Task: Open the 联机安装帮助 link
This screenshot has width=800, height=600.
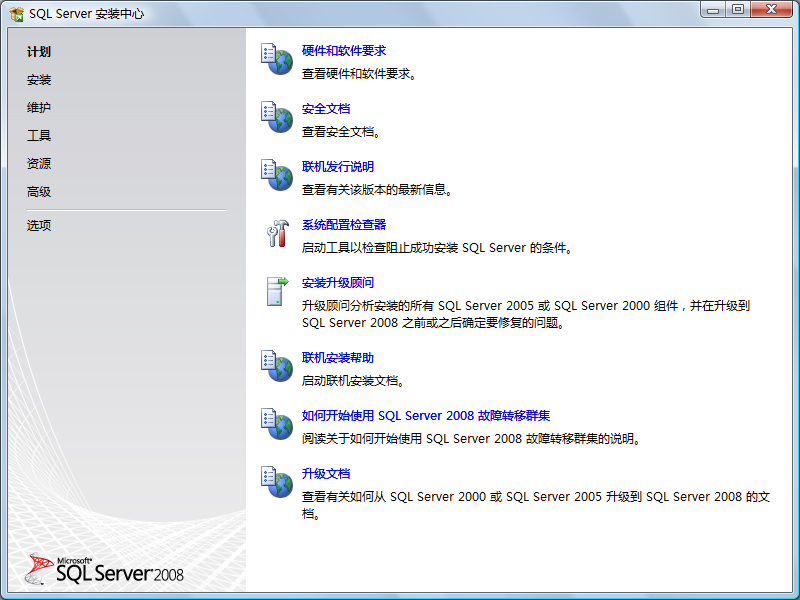Action: [338, 358]
